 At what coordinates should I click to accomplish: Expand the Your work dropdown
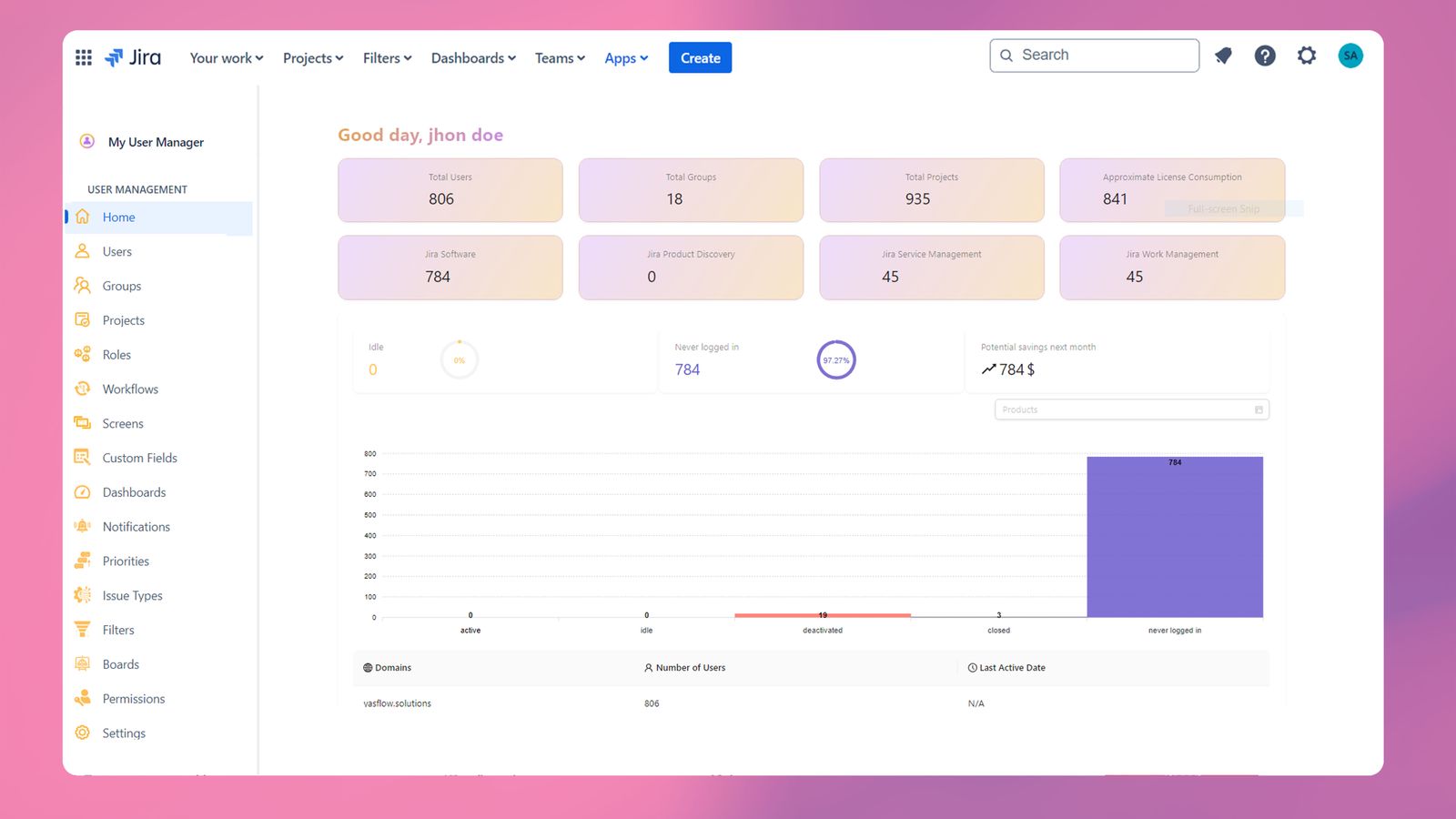click(227, 57)
